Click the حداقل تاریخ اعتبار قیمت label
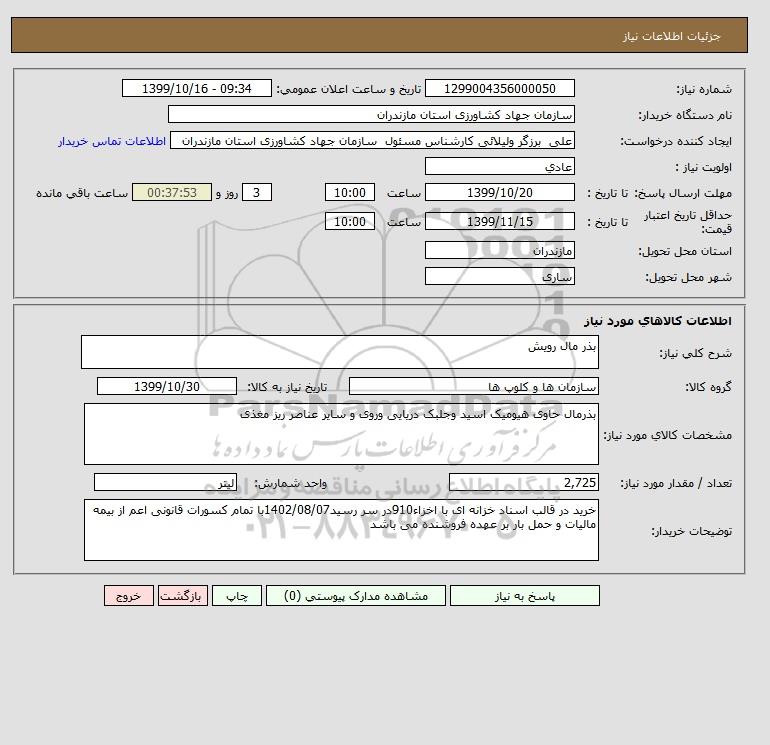The width and height of the screenshot is (770, 745). coord(688,221)
